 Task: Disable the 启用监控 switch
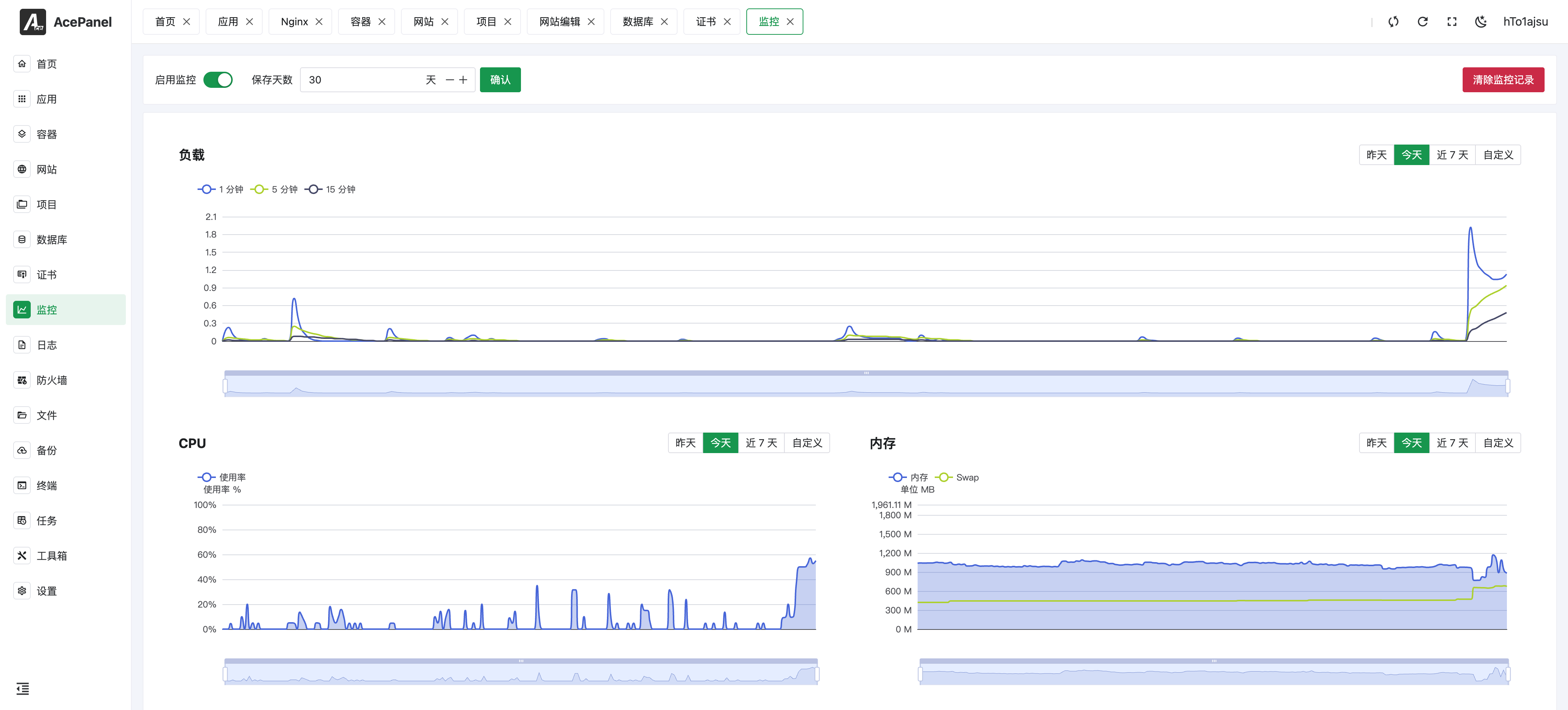[x=218, y=80]
